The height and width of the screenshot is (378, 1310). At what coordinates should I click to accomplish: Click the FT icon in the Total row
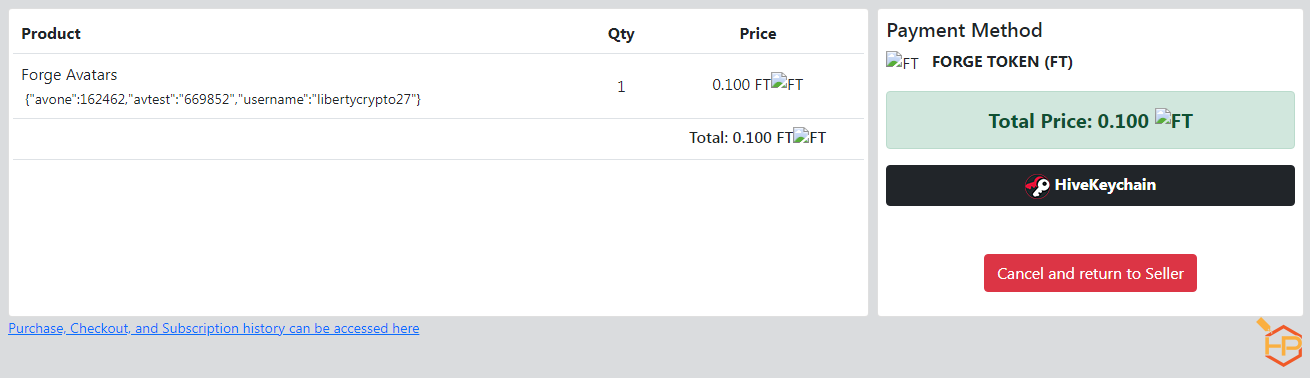click(x=810, y=137)
